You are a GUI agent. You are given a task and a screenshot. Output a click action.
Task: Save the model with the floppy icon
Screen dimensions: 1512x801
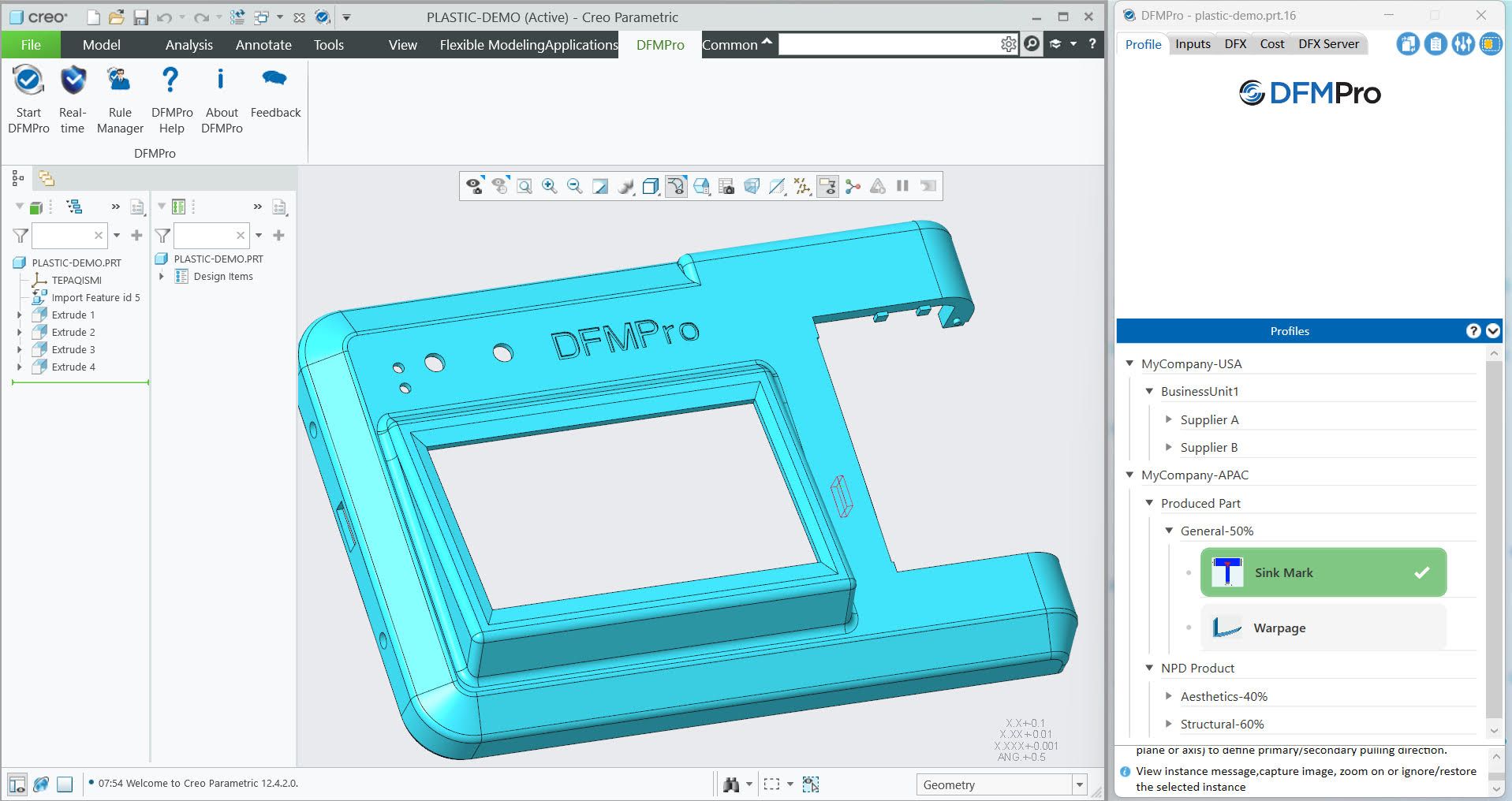click(140, 17)
